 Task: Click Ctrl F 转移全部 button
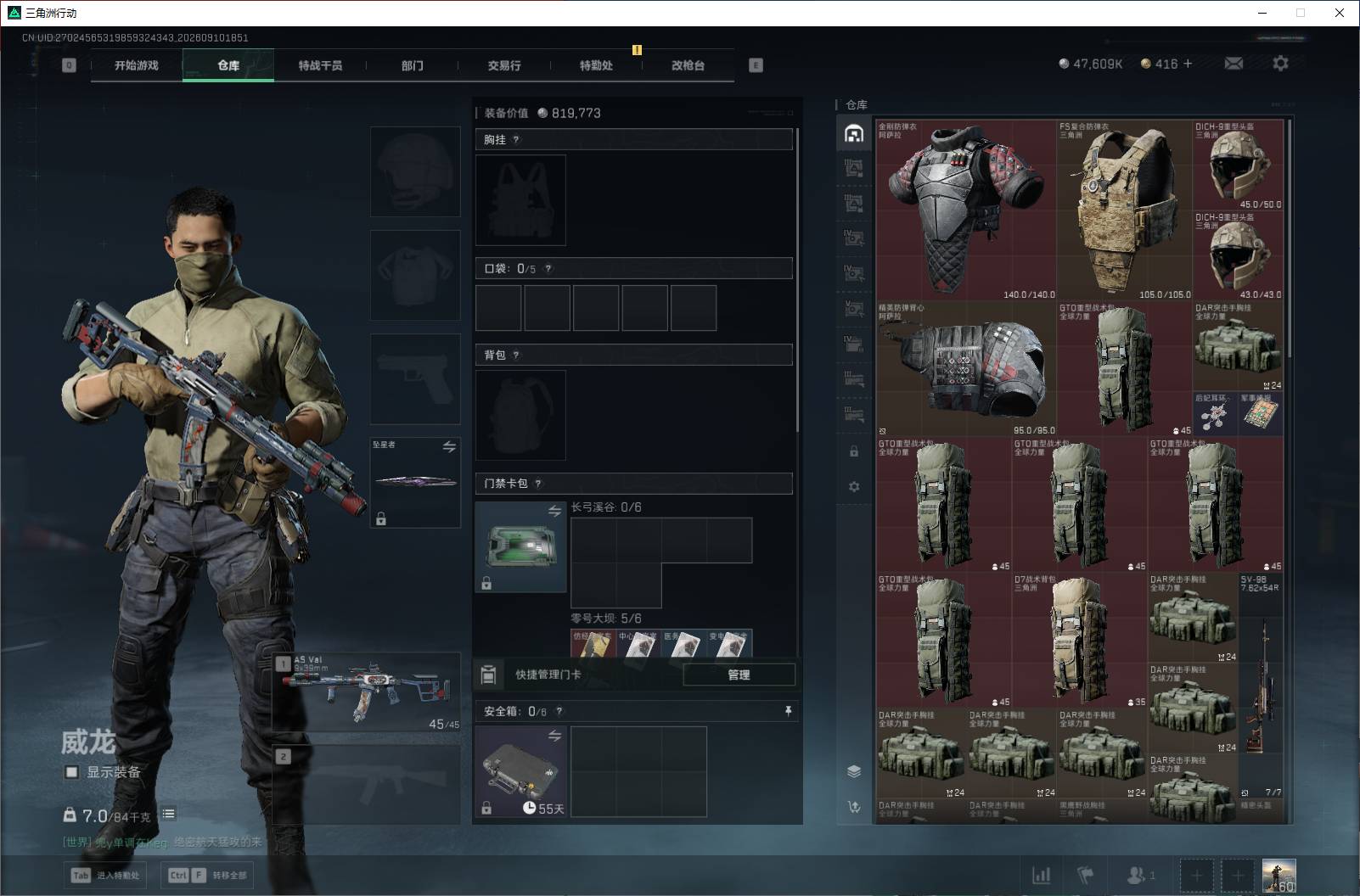[207, 875]
